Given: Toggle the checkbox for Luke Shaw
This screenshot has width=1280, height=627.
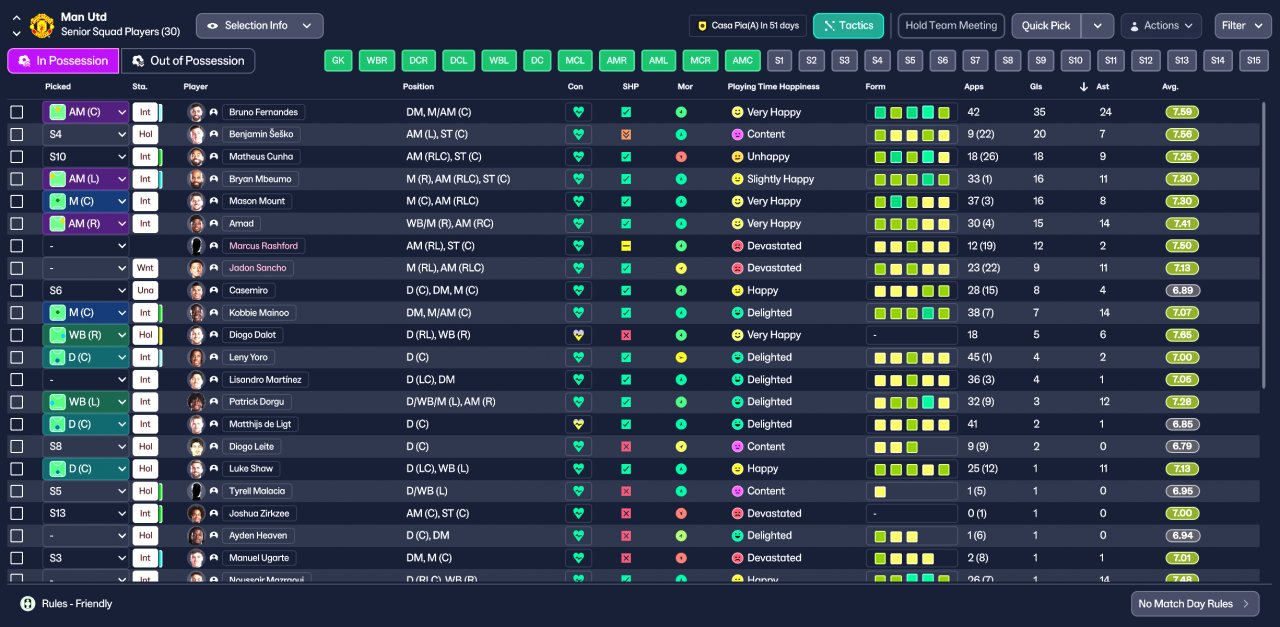Looking at the screenshot, I should click(17, 469).
